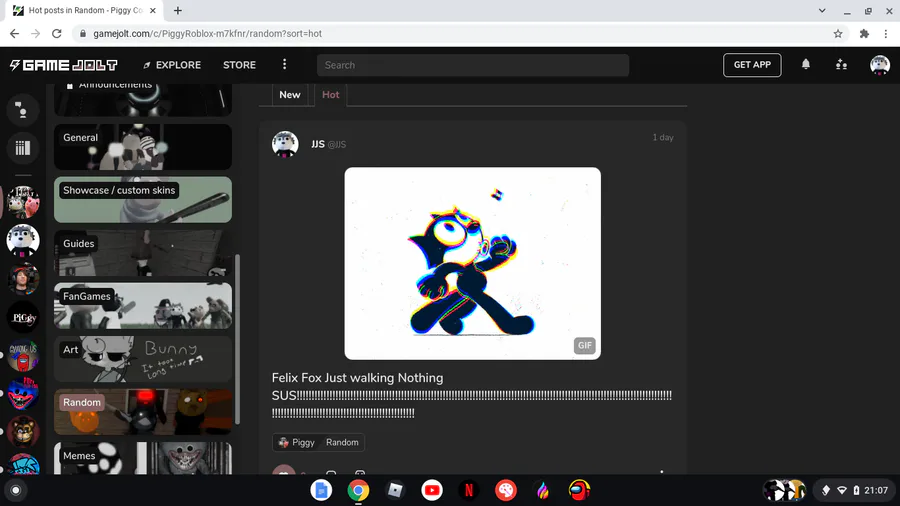The height and width of the screenshot is (506, 900).
Task: Launch YouTube from shelf
Action: point(432,491)
